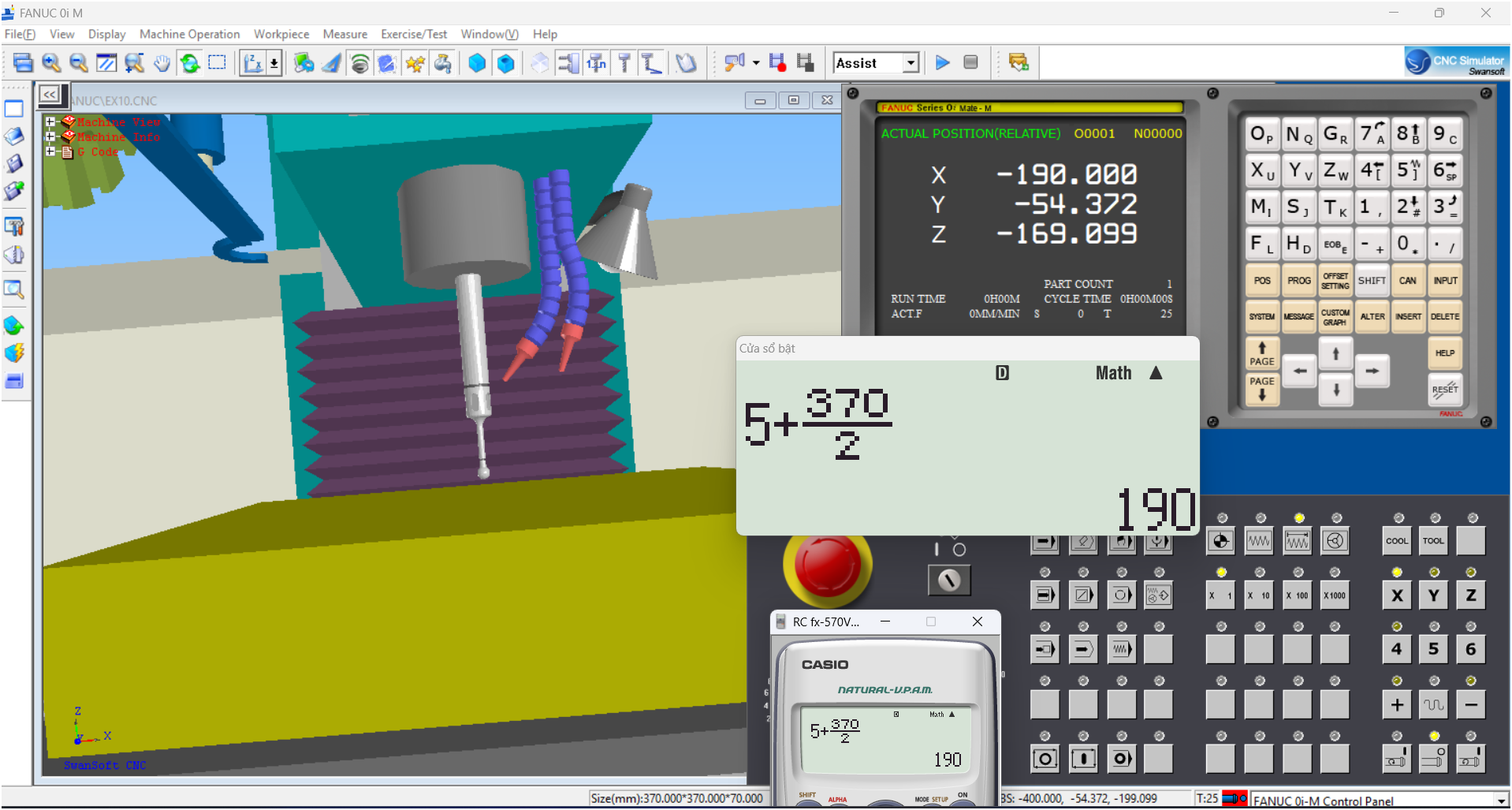1512x810 pixels.
Task: Open the Exercise/Test menu
Action: click(x=414, y=34)
